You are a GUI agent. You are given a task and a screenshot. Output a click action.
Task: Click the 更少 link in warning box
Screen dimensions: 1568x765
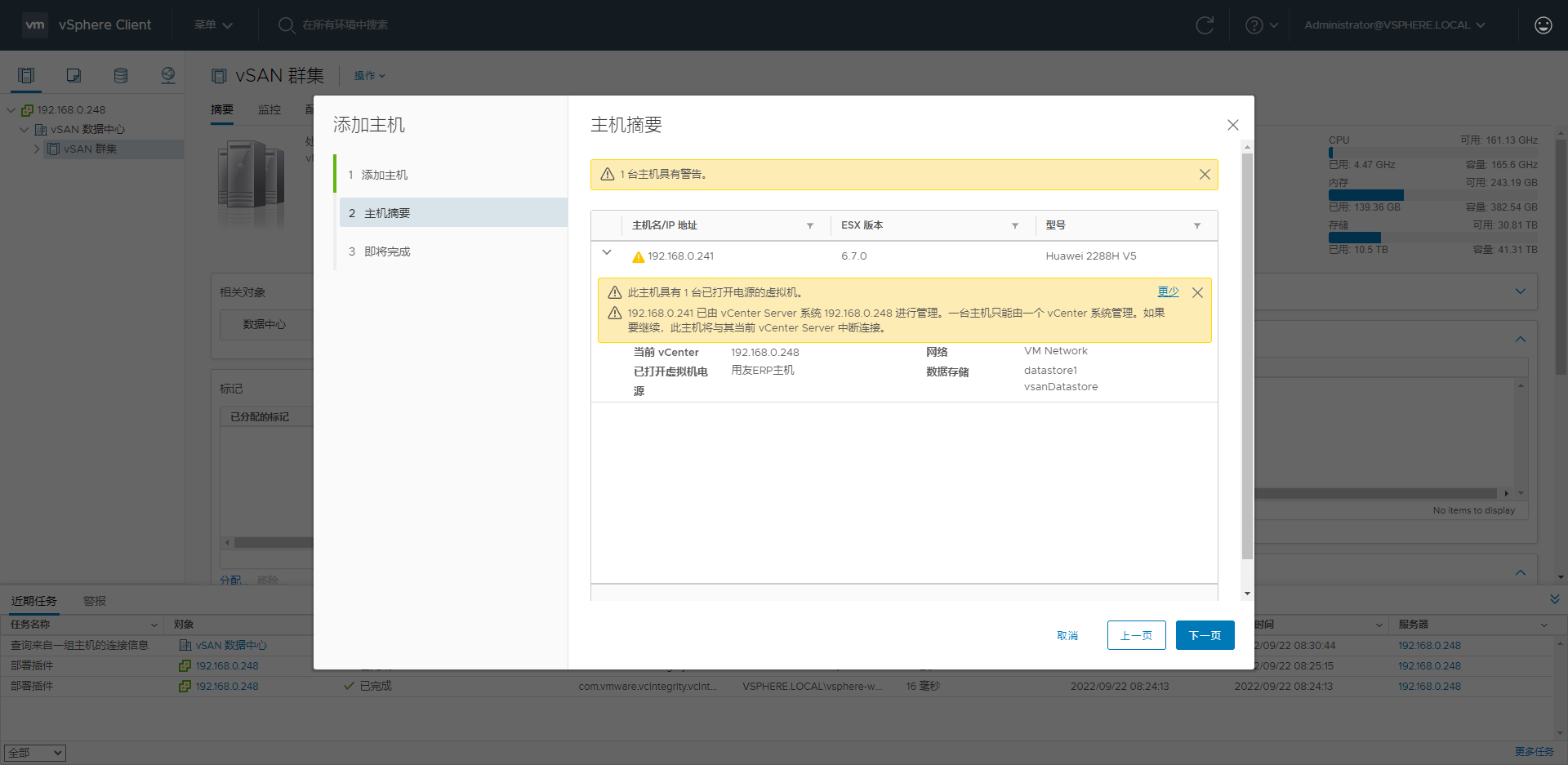click(x=1169, y=291)
